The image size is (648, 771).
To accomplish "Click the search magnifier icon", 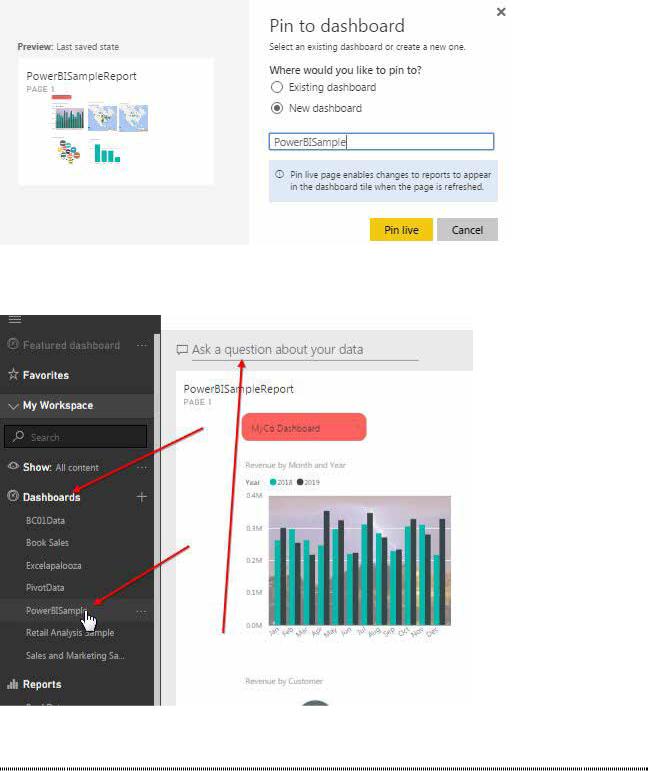I will (18, 436).
